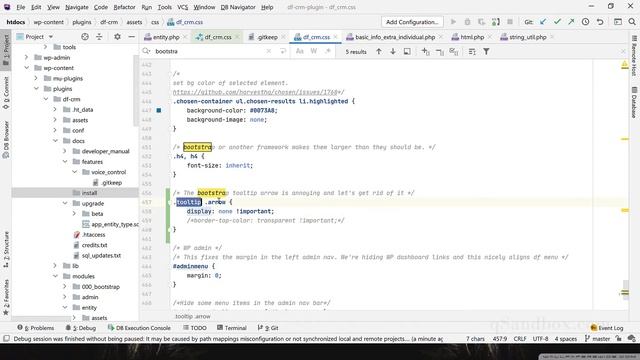Image resolution: width=640 pixels, height=360 pixels.
Task: Click the Add Configuration button
Action: [412, 22]
